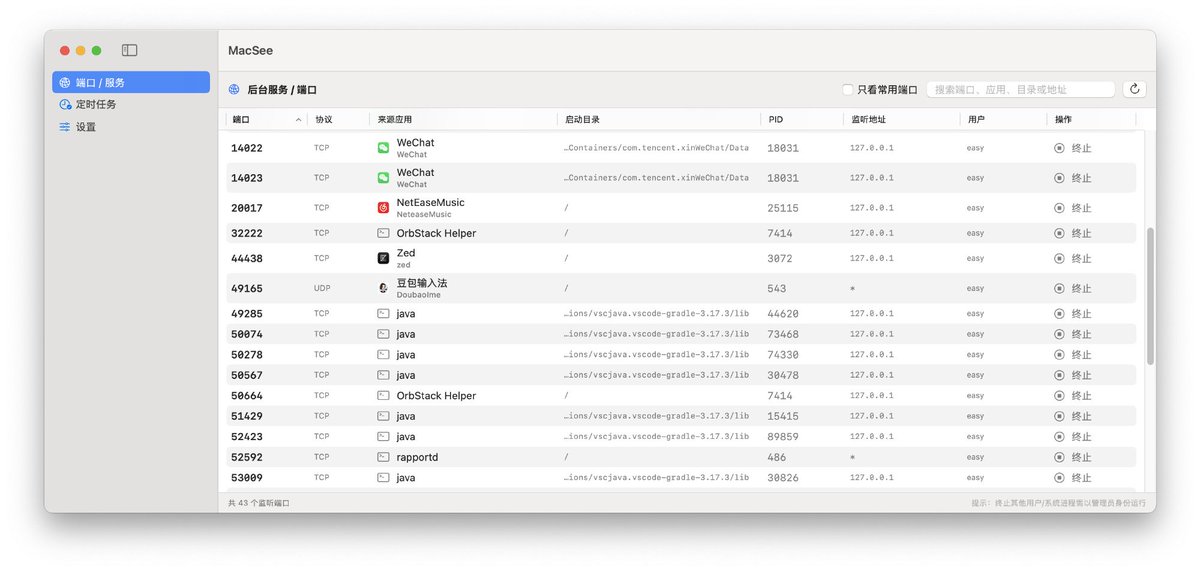Toggle the sidebar panel icon

tap(130, 50)
